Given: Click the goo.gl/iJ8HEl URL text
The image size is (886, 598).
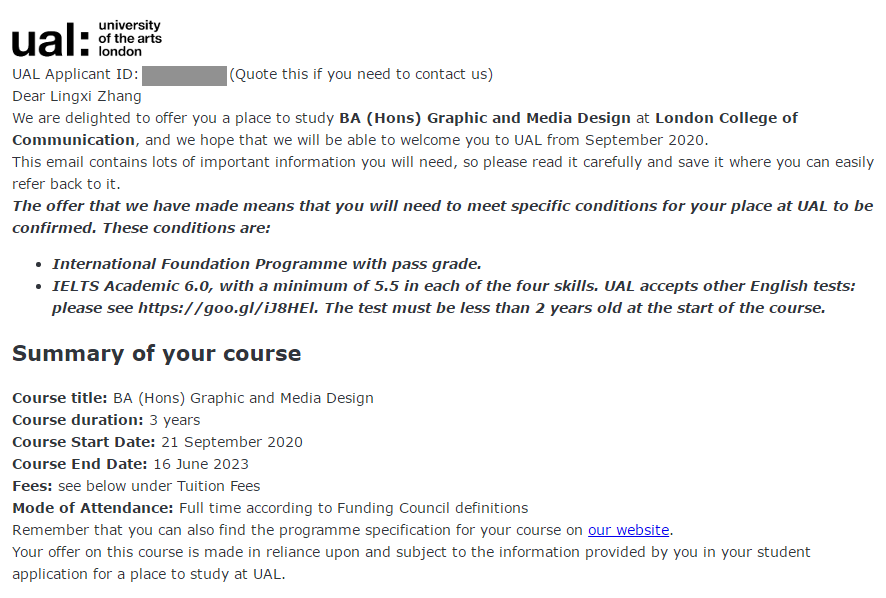Looking at the screenshot, I should coord(228,308).
